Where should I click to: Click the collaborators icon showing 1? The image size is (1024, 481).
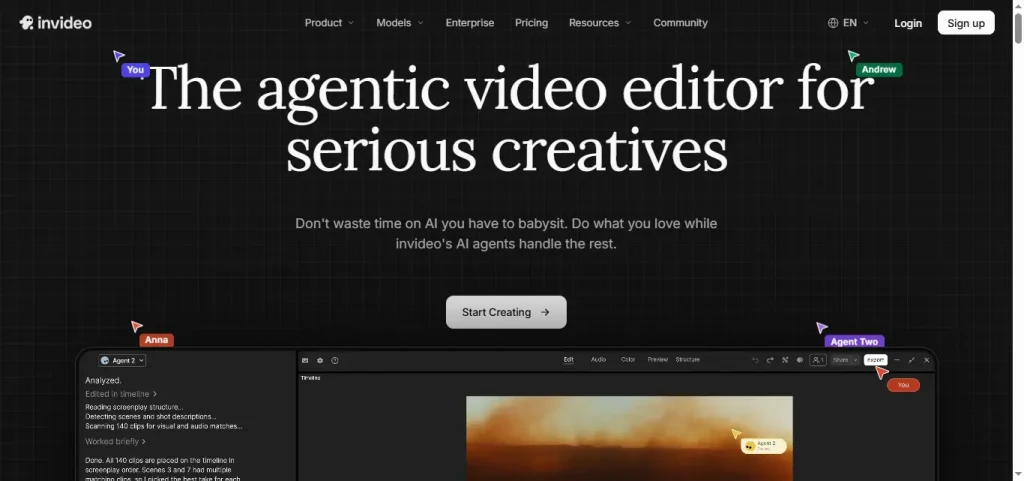tap(818, 360)
